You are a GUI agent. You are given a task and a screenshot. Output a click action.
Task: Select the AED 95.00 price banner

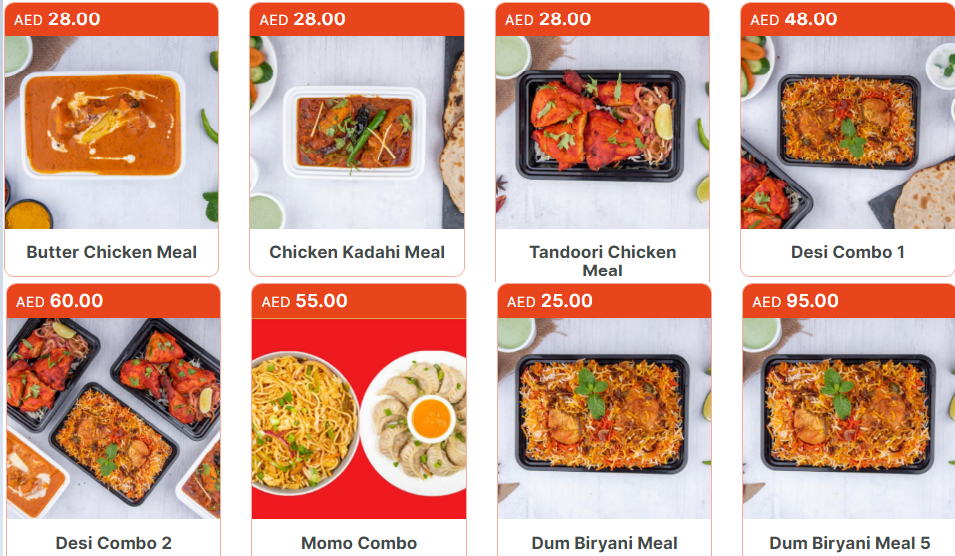pos(849,301)
